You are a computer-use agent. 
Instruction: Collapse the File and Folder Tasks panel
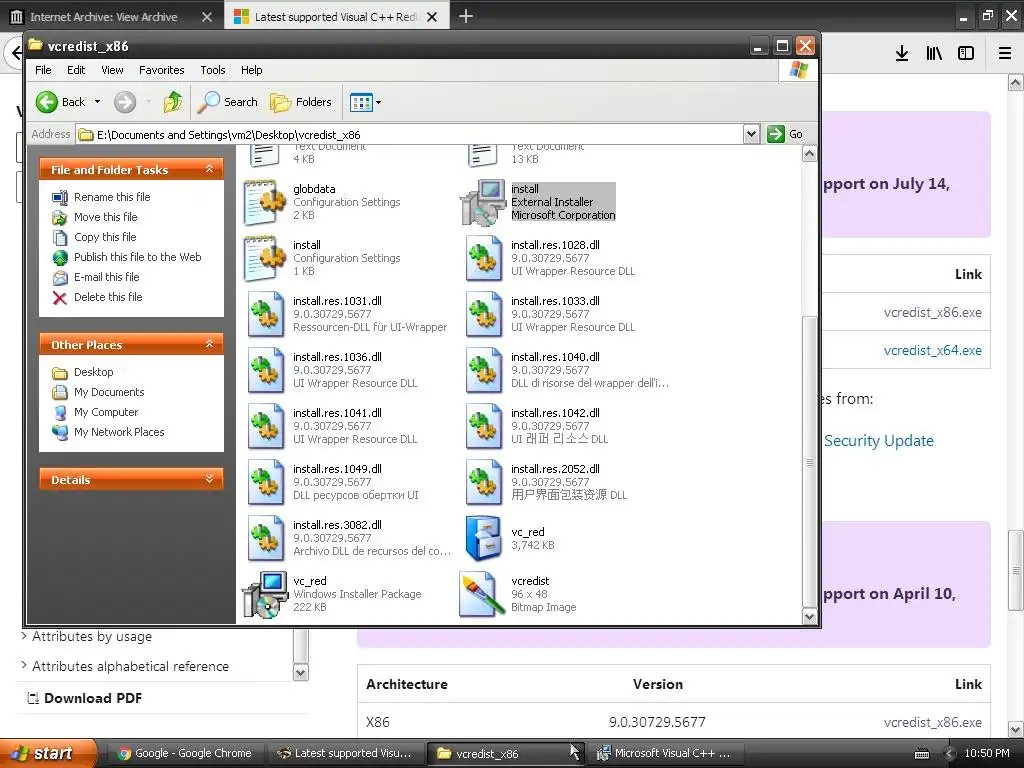tap(209, 169)
